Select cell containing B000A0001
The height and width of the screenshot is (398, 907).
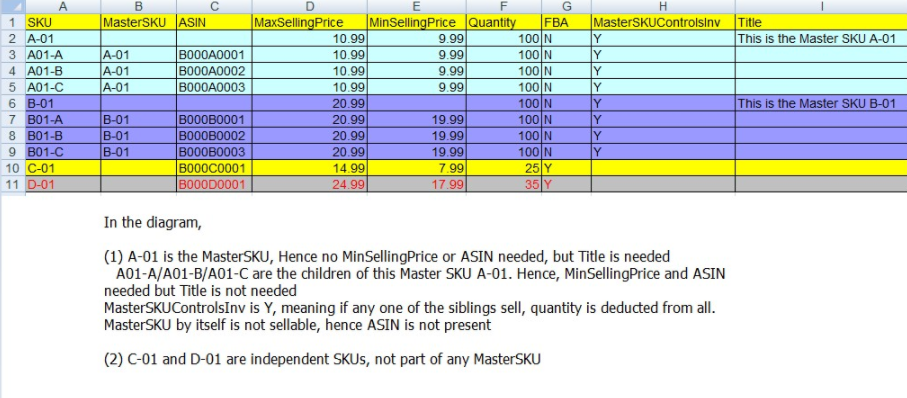(x=214, y=56)
